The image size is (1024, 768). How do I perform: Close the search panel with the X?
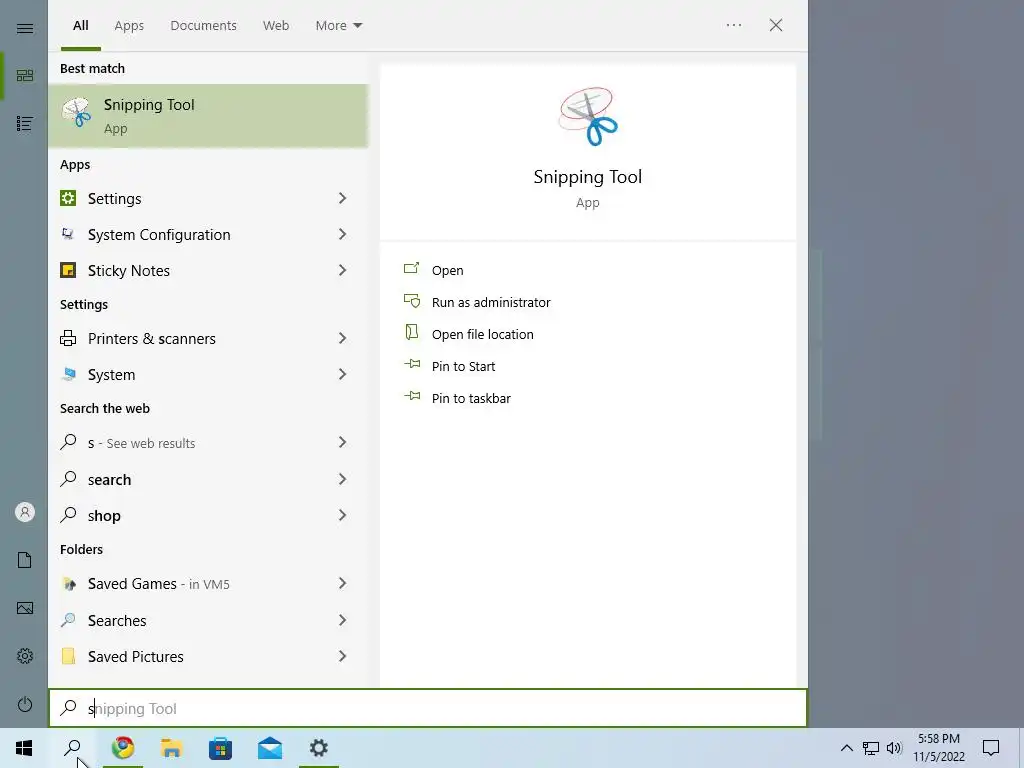click(x=776, y=25)
